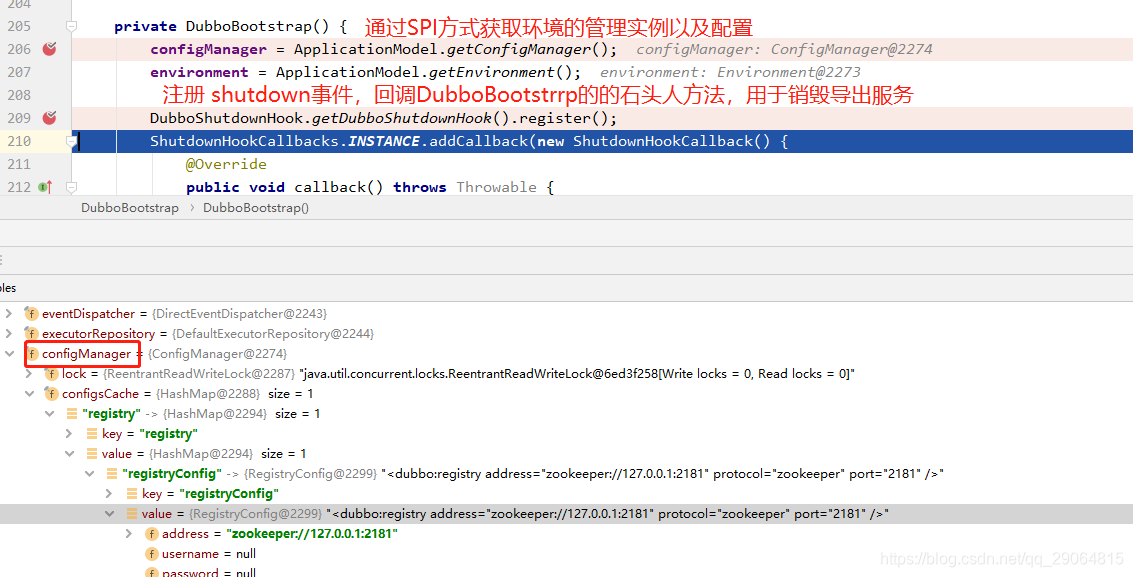Image resolution: width=1133 pixels, height=577 pixels.
Task: Click configsCache field icon
Action: tap(51, 394)
